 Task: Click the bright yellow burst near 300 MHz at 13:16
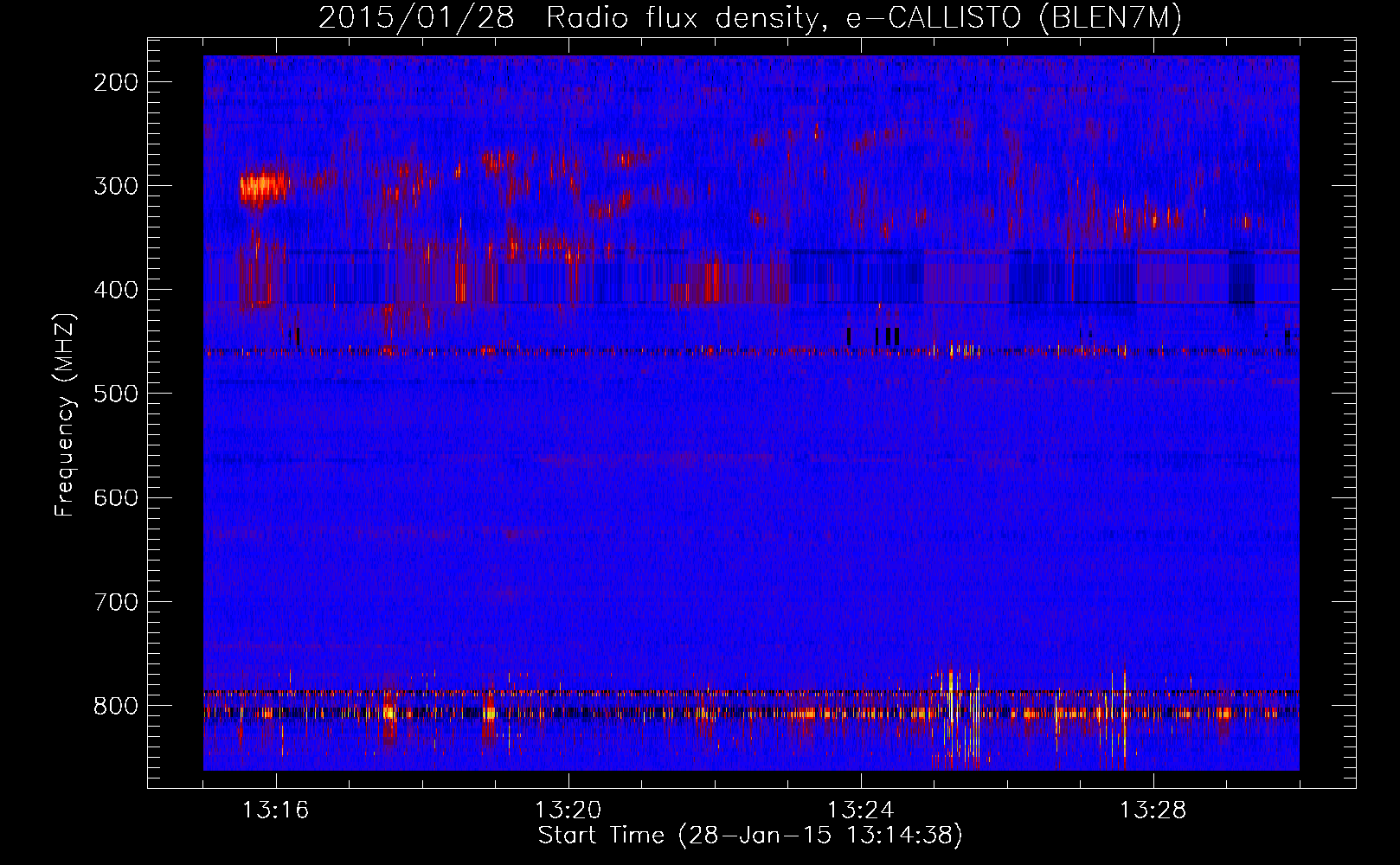[264, 186]
